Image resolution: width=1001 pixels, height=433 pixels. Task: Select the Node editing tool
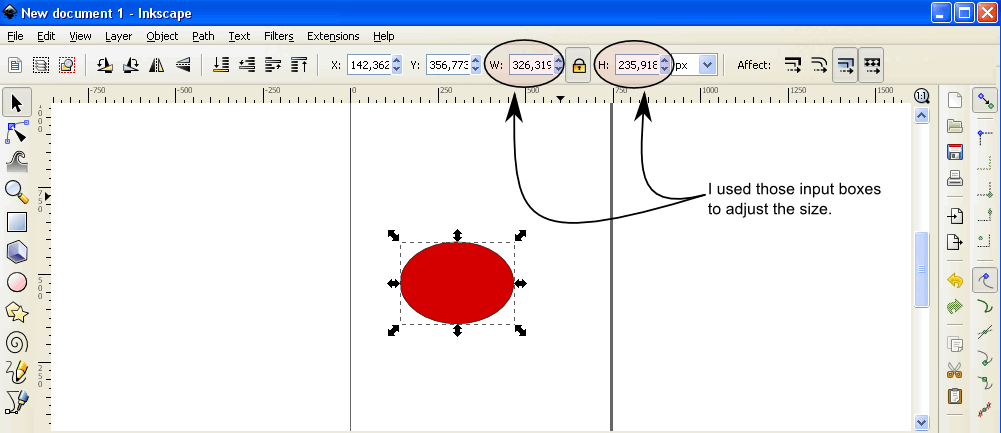[x=17, y=131]
